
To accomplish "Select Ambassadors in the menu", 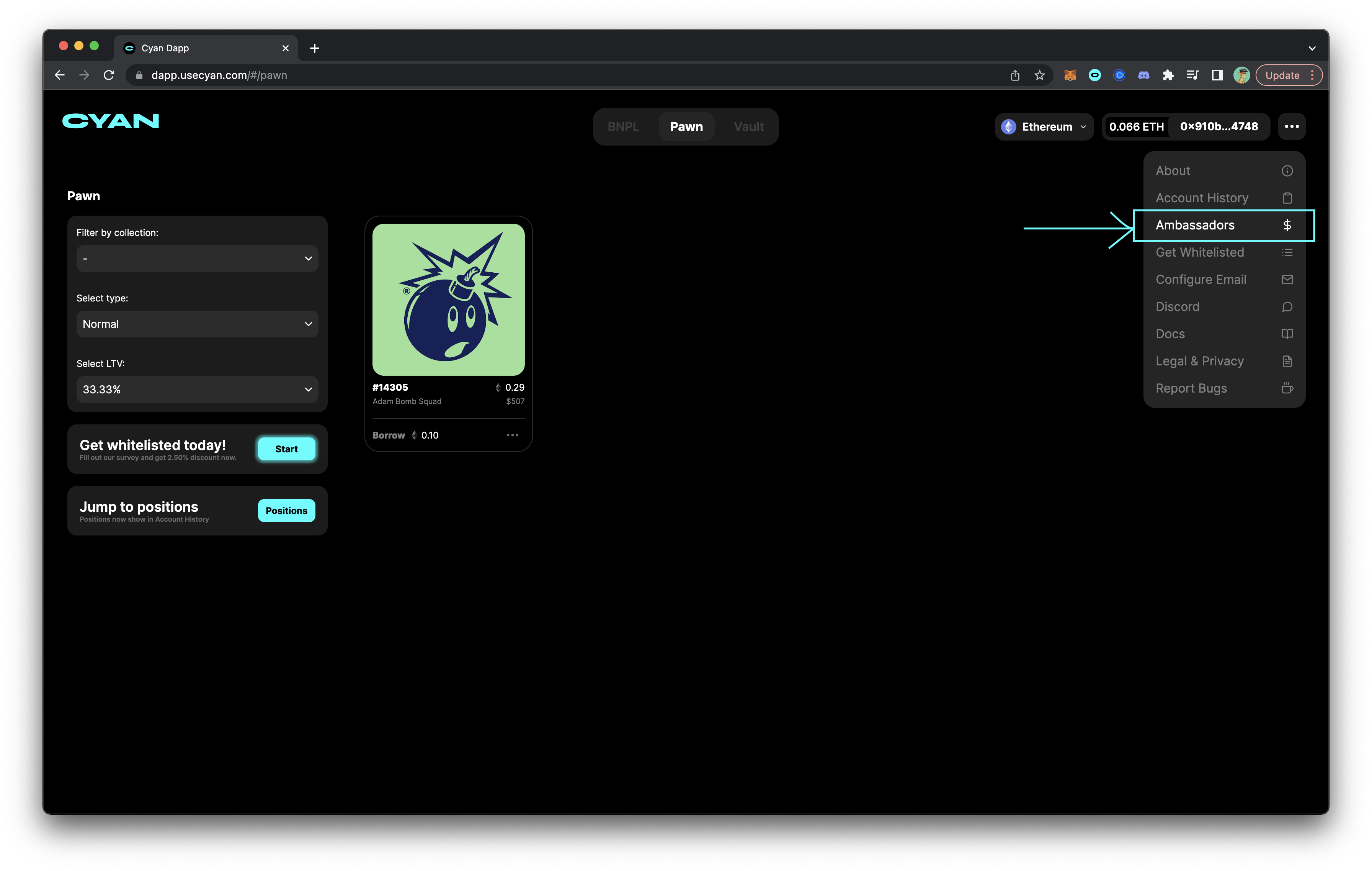I will tap(1224, 225).
